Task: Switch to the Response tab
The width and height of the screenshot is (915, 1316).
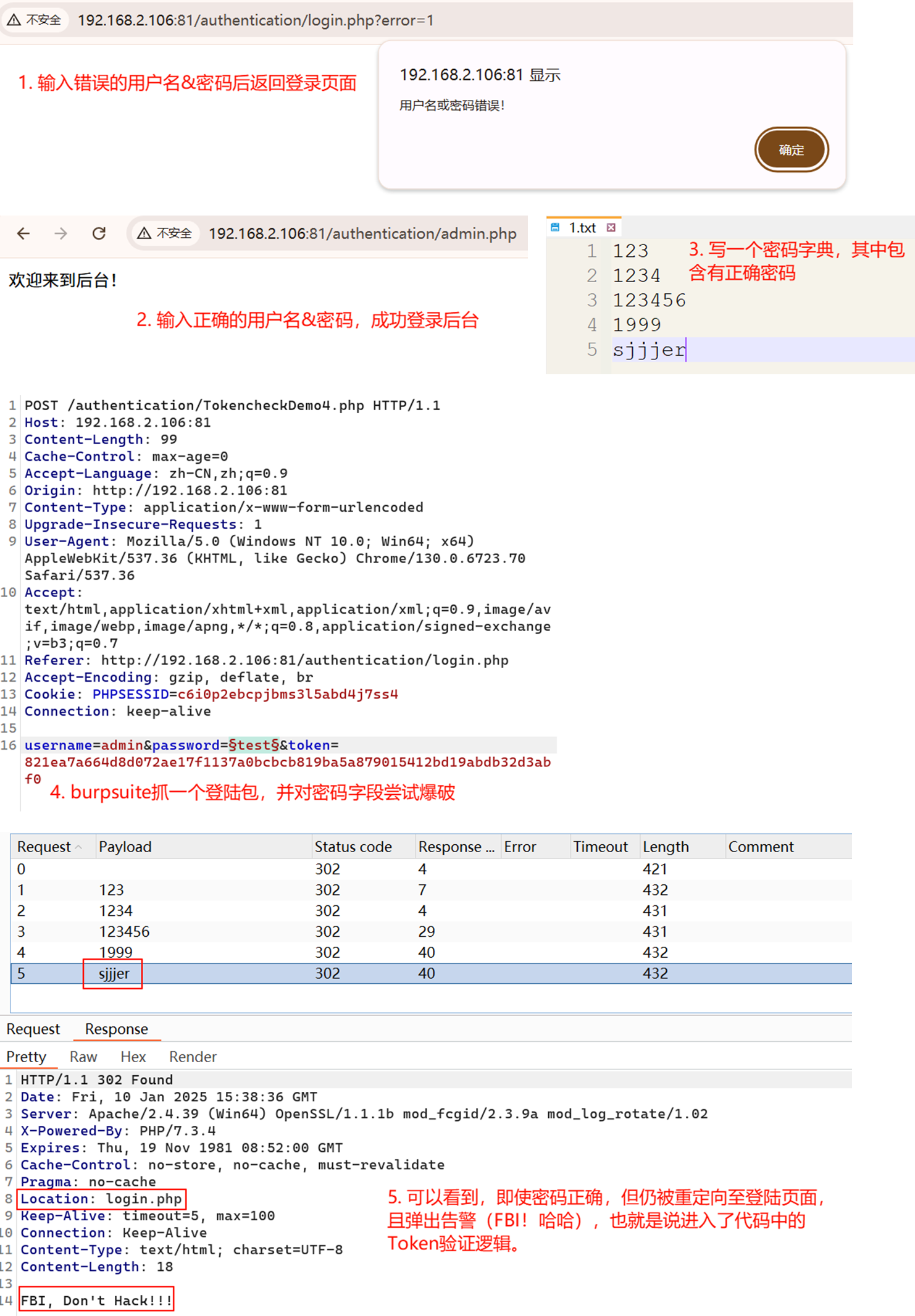Action: [x=117, y=1029]
